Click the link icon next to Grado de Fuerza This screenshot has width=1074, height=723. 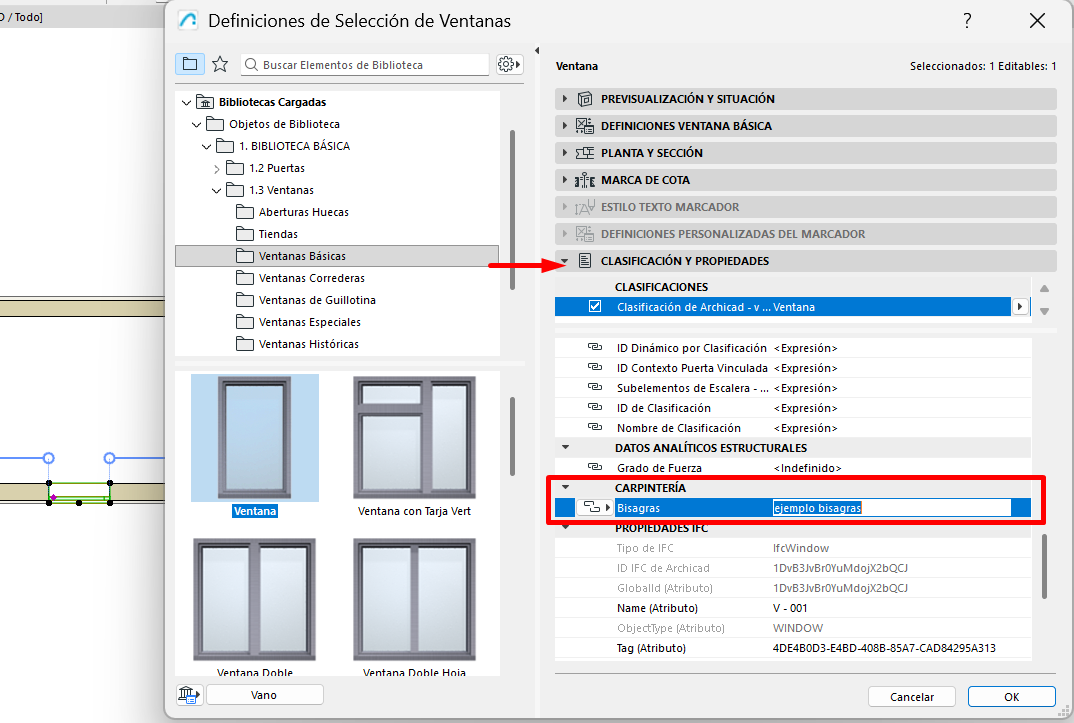click(x=595, y=468)
